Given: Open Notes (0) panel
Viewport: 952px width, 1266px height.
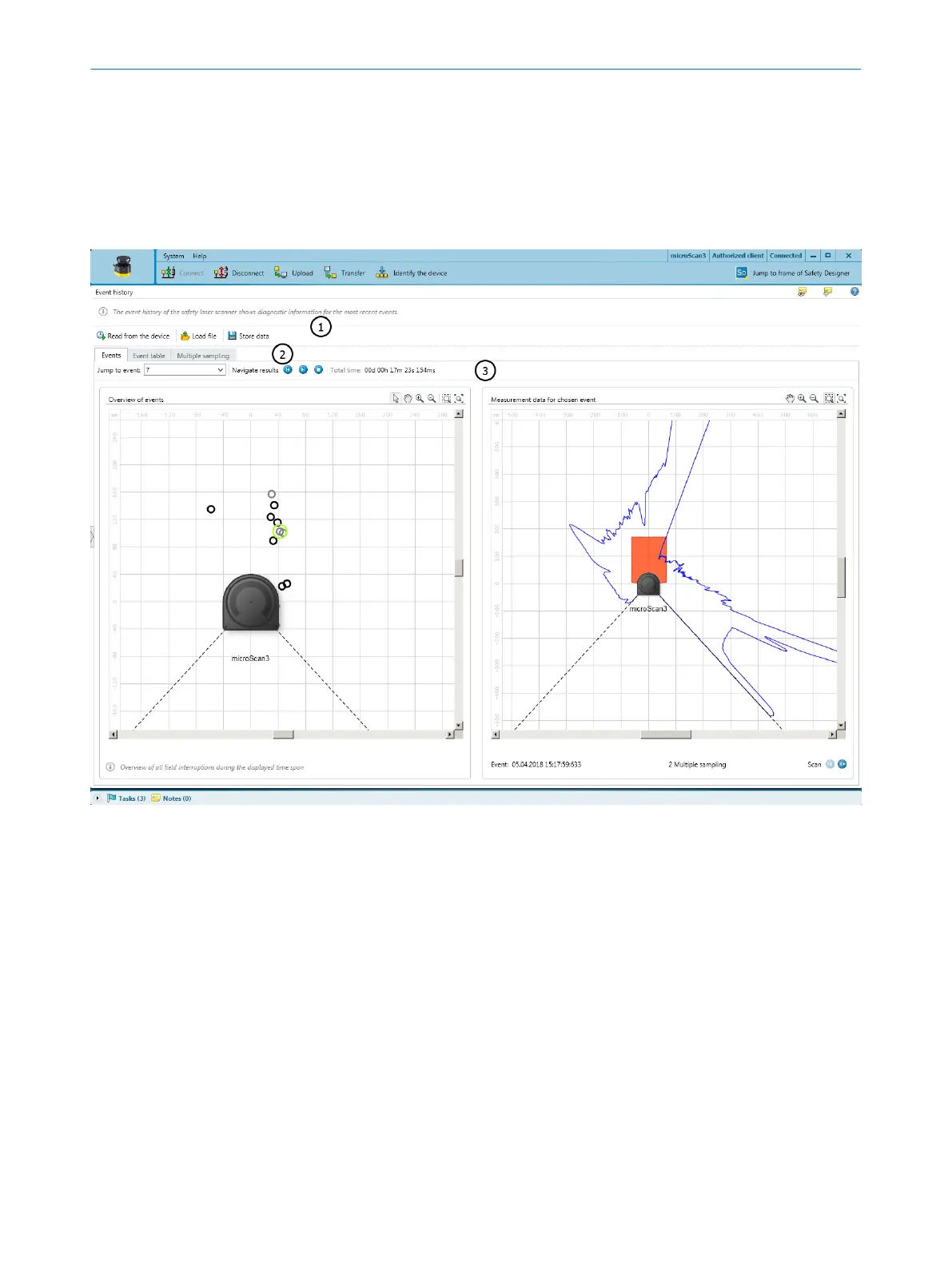Looking at the screenshot, I should (171, 798).
